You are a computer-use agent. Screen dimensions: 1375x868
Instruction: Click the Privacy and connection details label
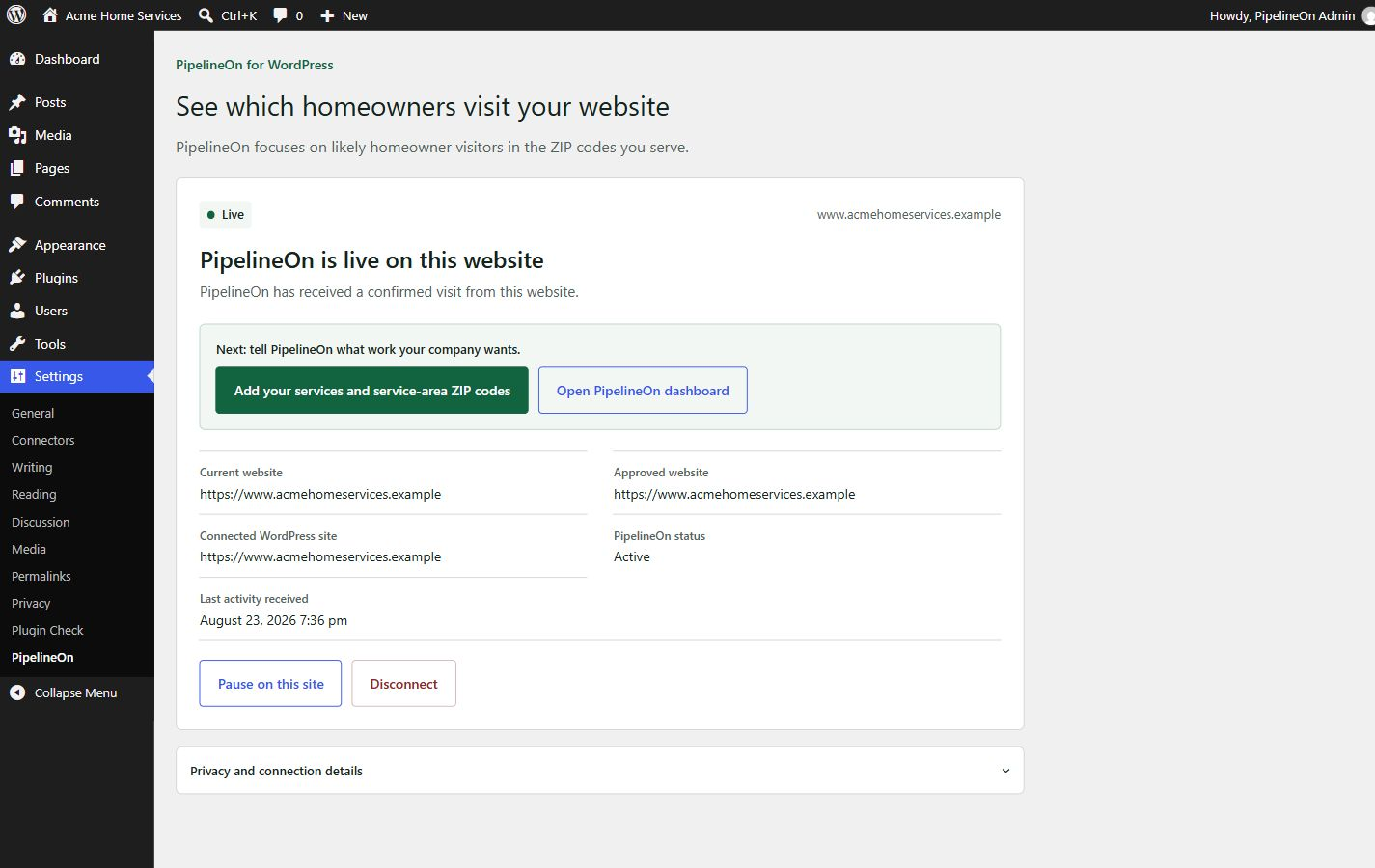276,771
